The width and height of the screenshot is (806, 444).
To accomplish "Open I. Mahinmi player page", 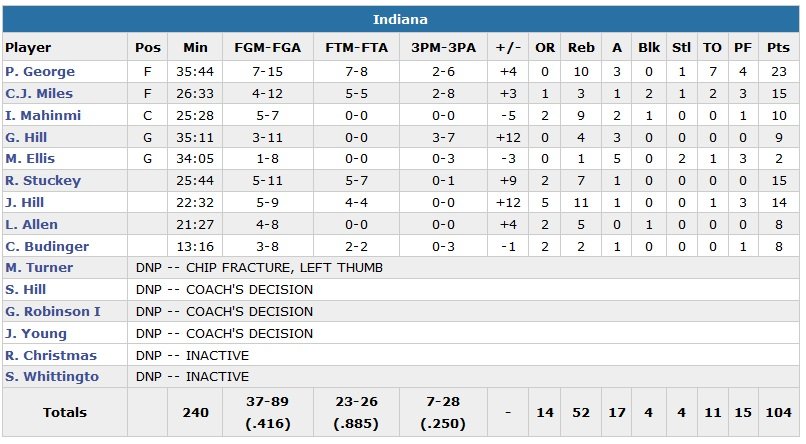I will pyautogui.click(x=43, y=116).
